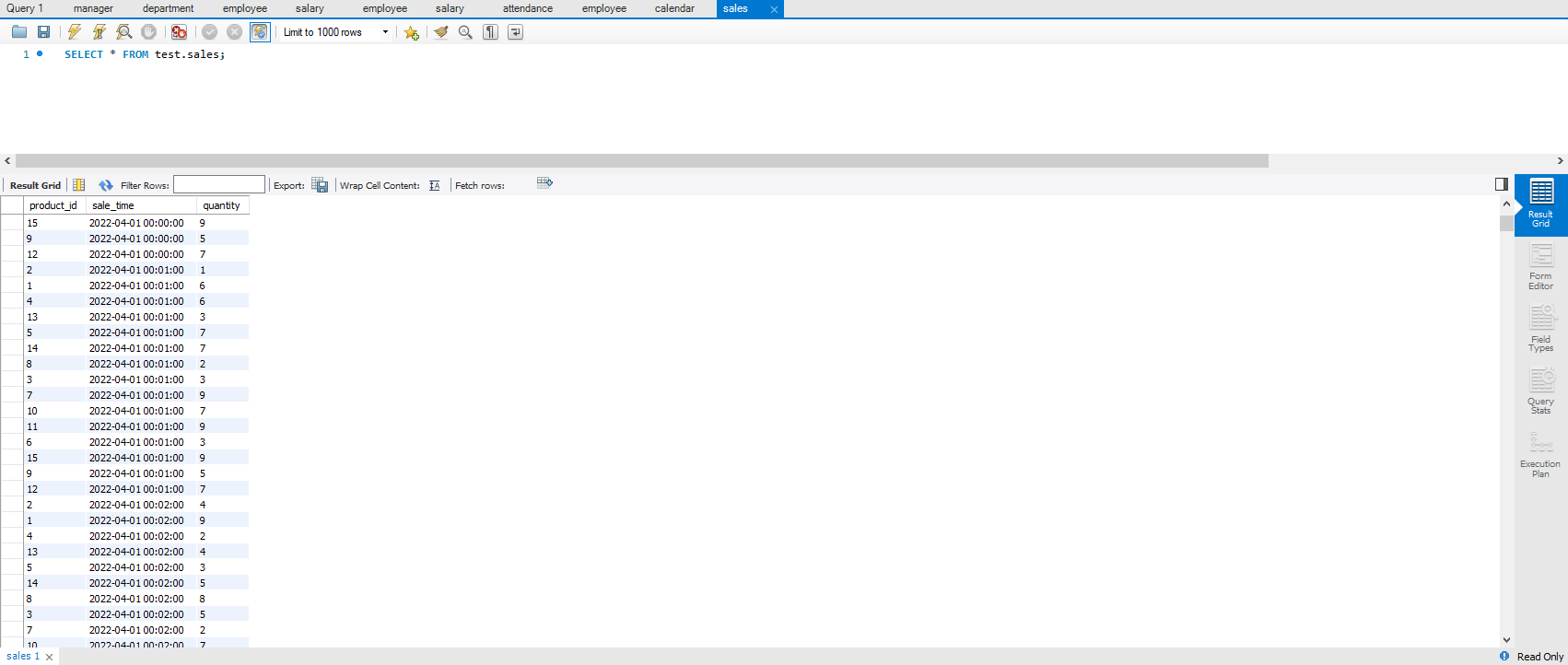The height and width of the screenshot is (665, 1568).
Task: Open the Form Editor view
Action: [1541, 267]
